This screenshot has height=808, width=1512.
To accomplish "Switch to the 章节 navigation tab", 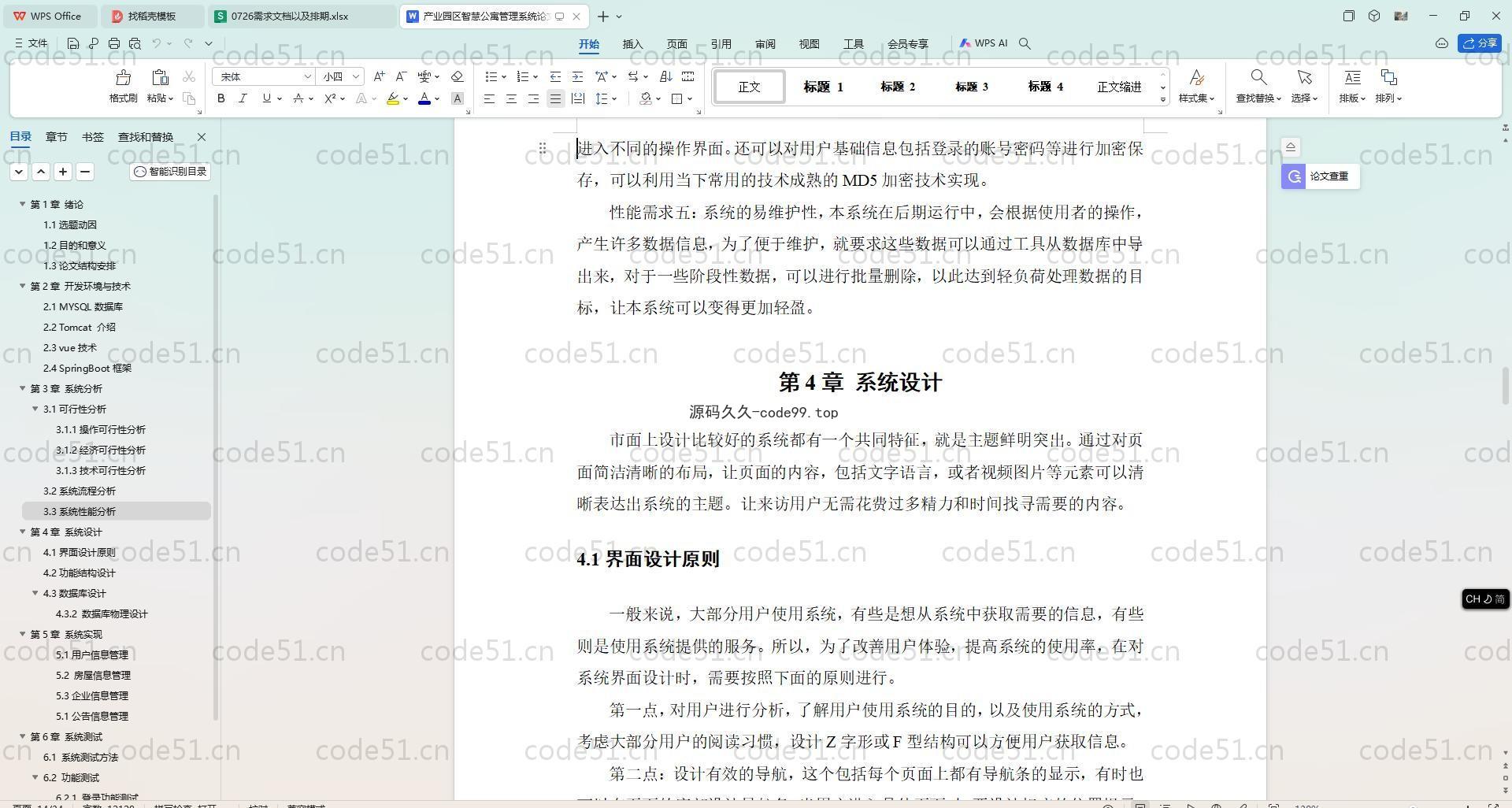I will (x=56, y=137).
